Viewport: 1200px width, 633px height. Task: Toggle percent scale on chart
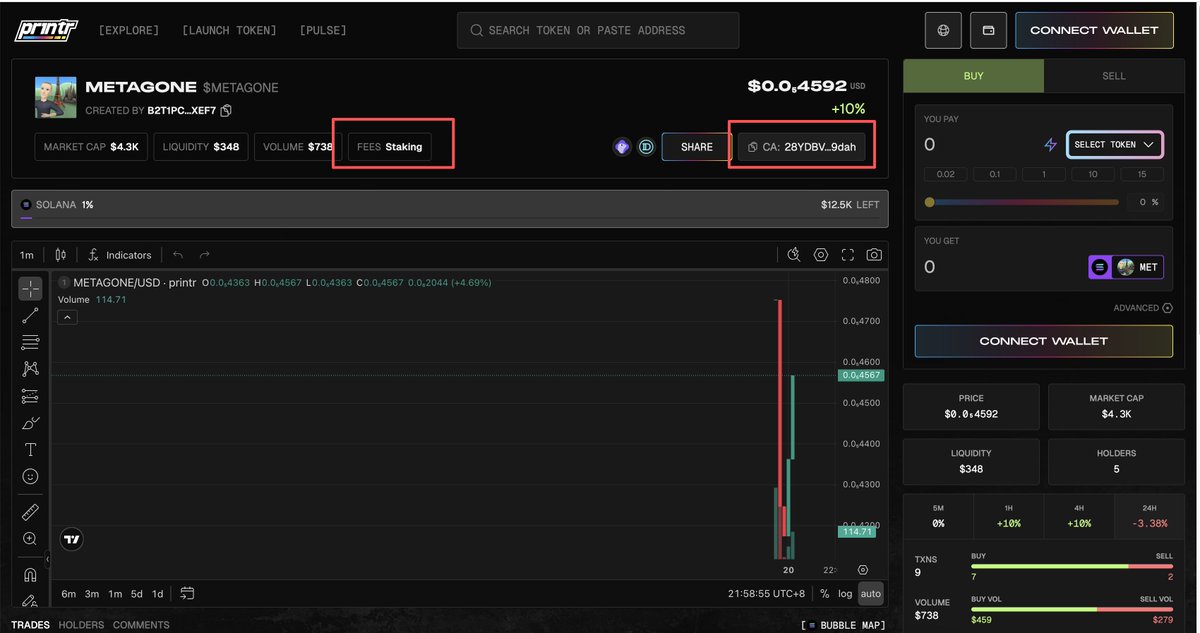click(825, 594)
